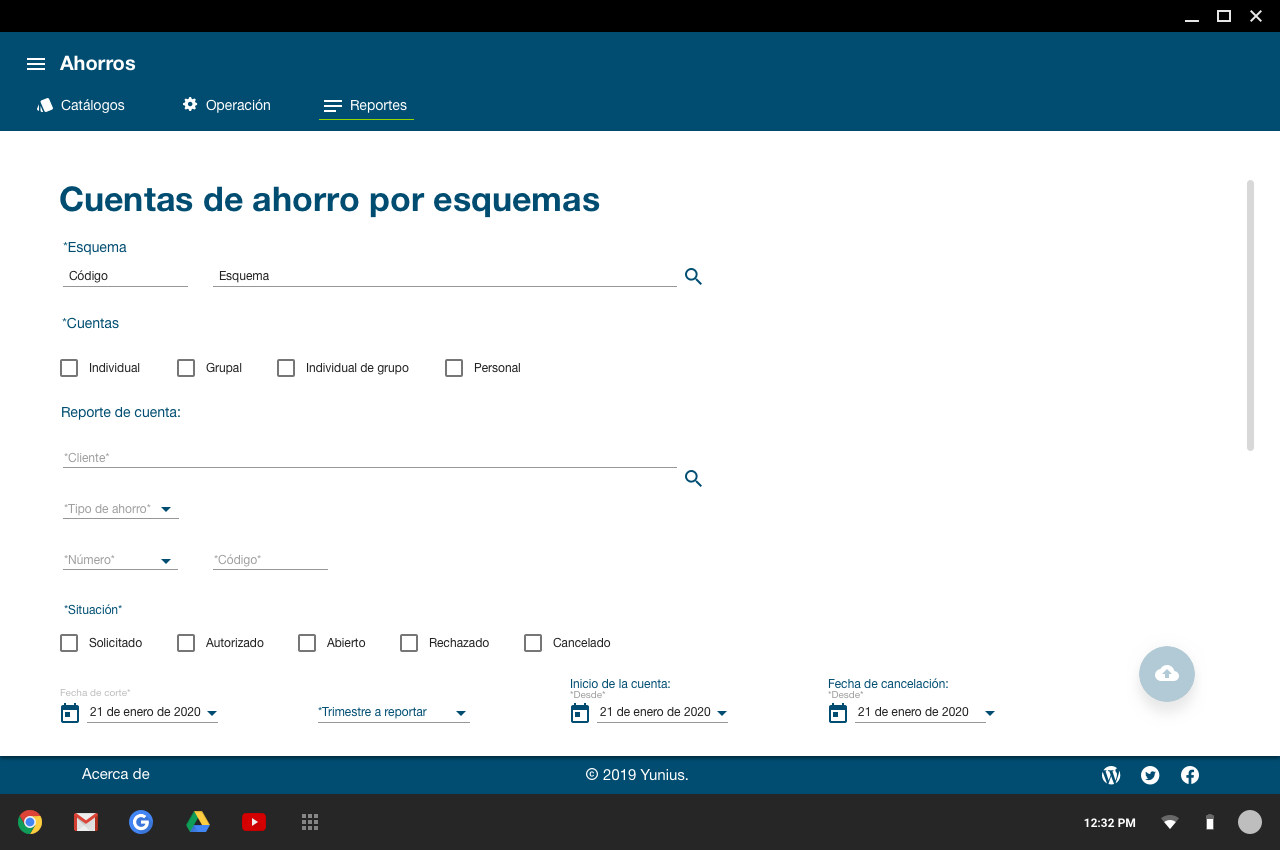Click the Código input field under Esquema

(x=125, y=276)
